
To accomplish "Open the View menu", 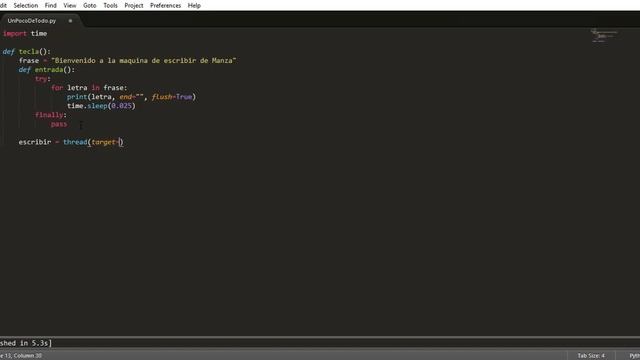I will point(70,5).
